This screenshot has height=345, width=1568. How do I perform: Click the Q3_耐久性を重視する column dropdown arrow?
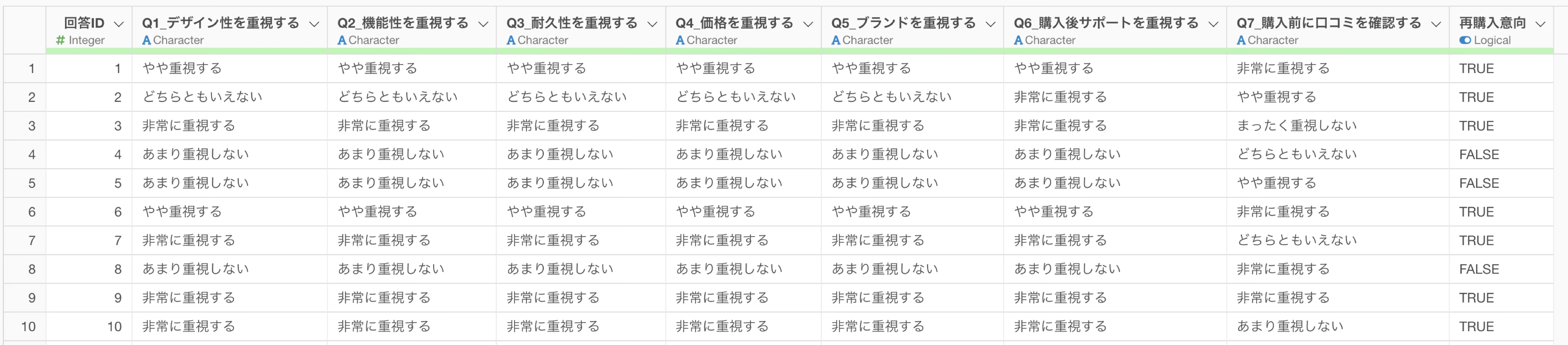coord(653,24)
